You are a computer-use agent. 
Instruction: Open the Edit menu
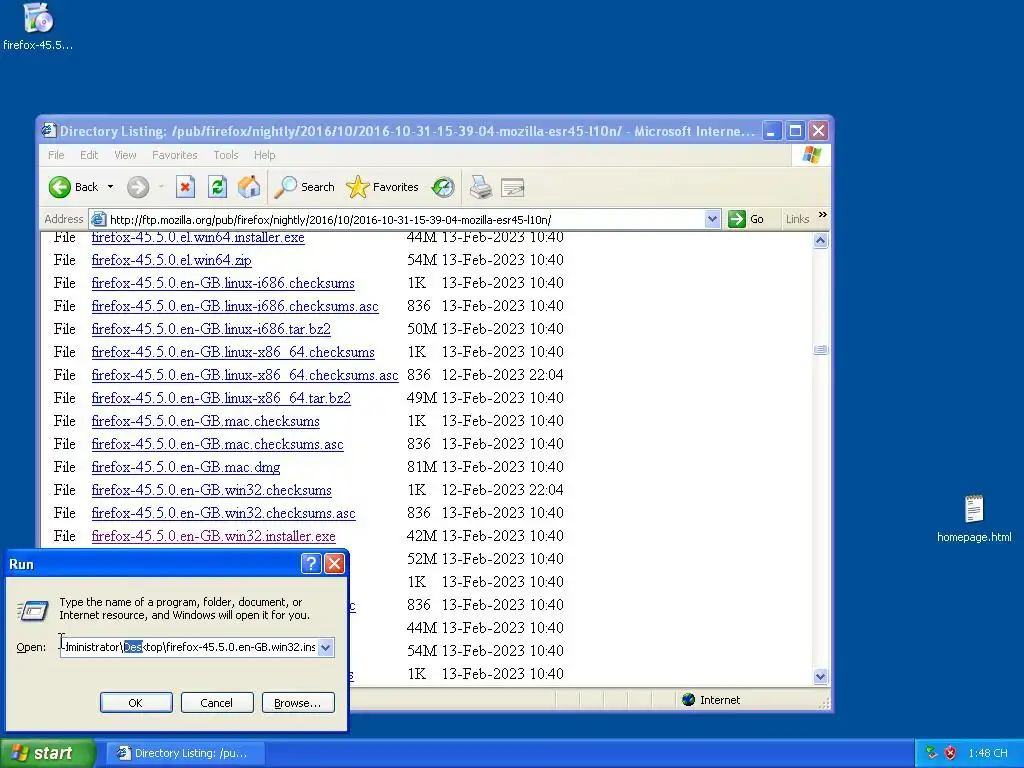(x=89, y=155)
